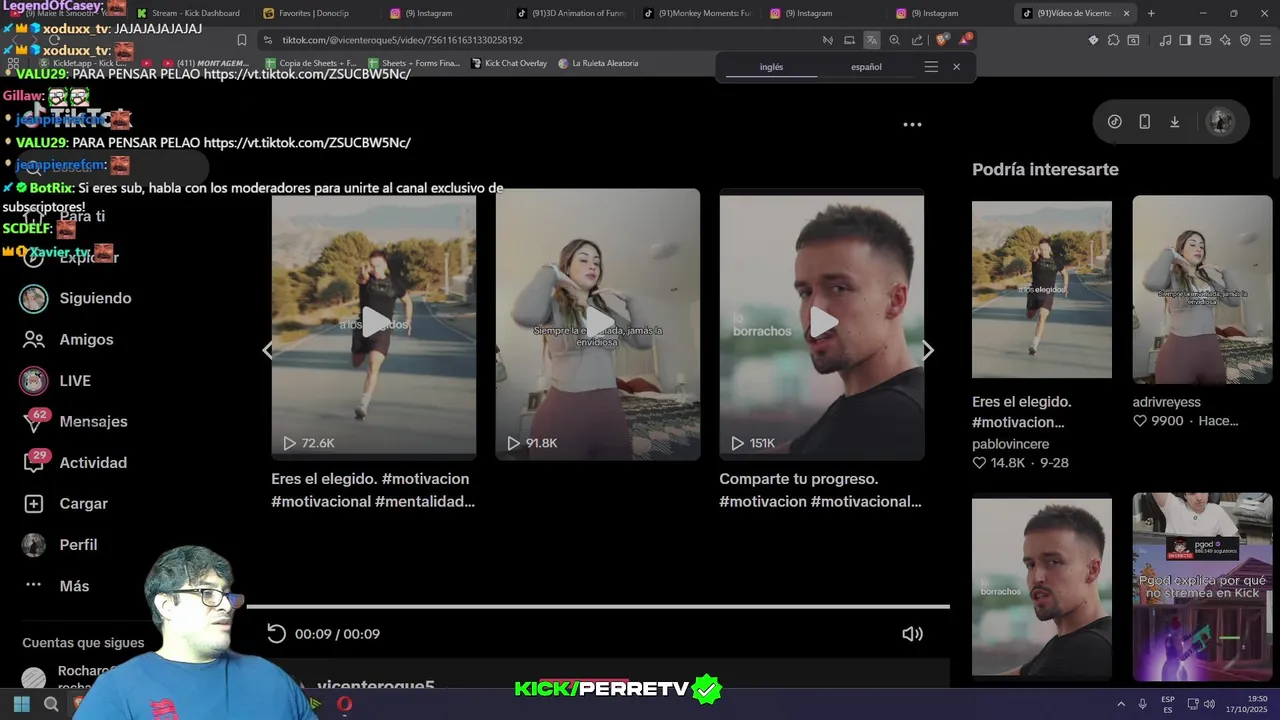Play the 91.8K views woman video
This screenshot has height=720, width=1280.
click(x=598, y=324)
